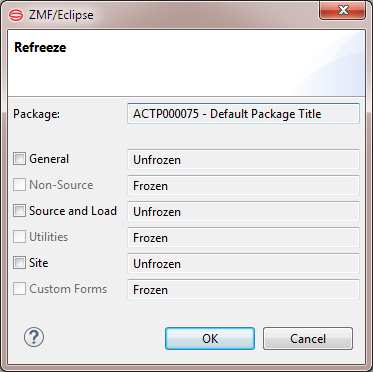Click the Non-Source status field showing Frozen
This screenshot has height=372, width=373.
click(243, 185)
